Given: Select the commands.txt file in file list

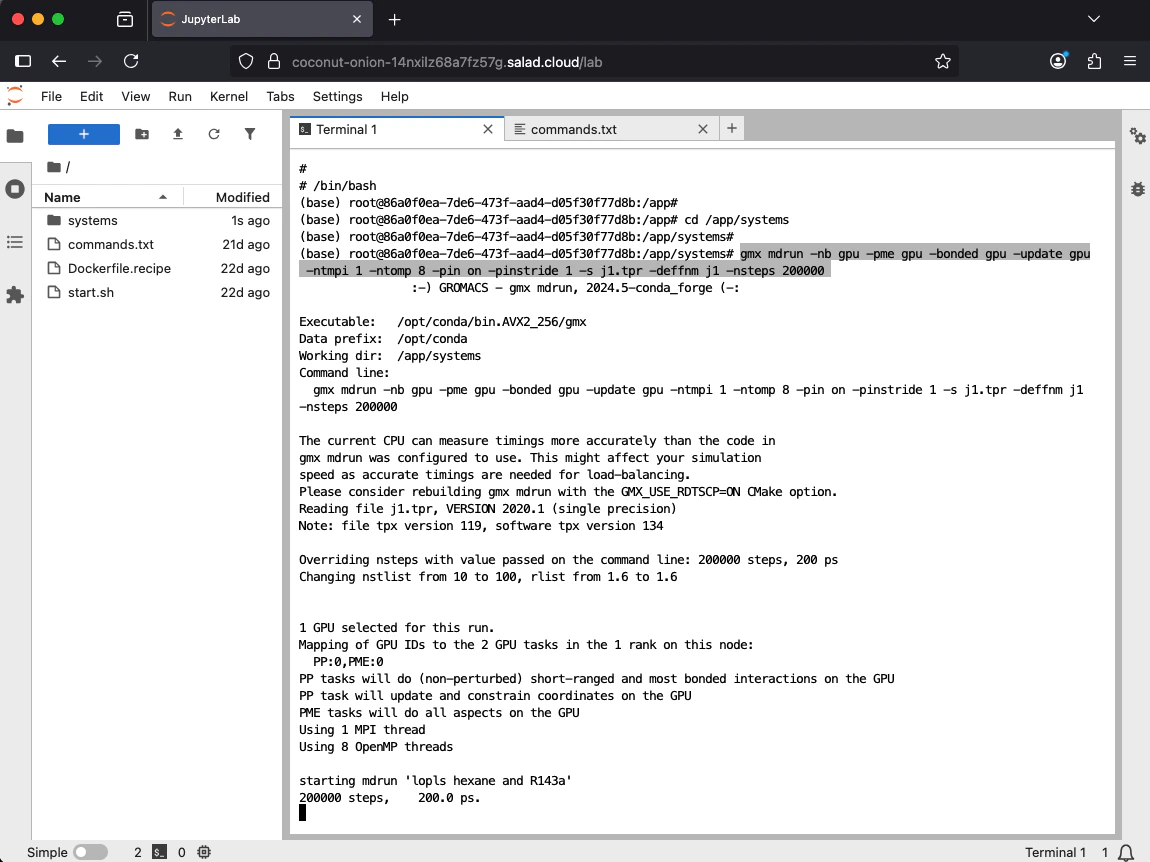Looking at the screenshot, I should [x=157, y=244].
